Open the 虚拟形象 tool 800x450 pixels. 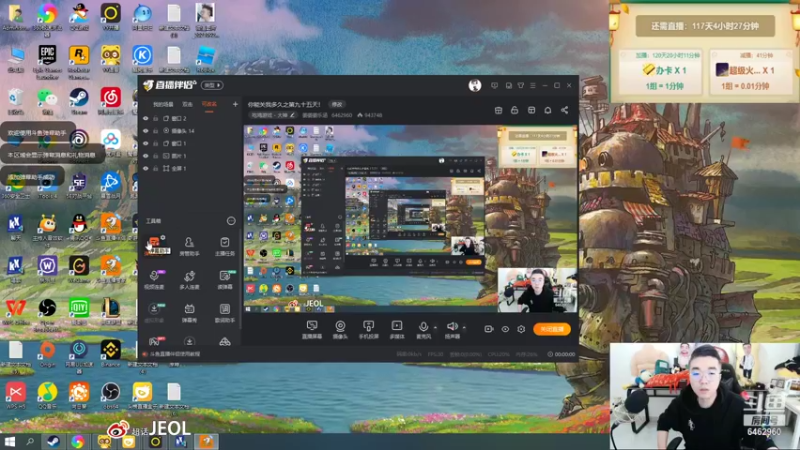pos(155,312)
